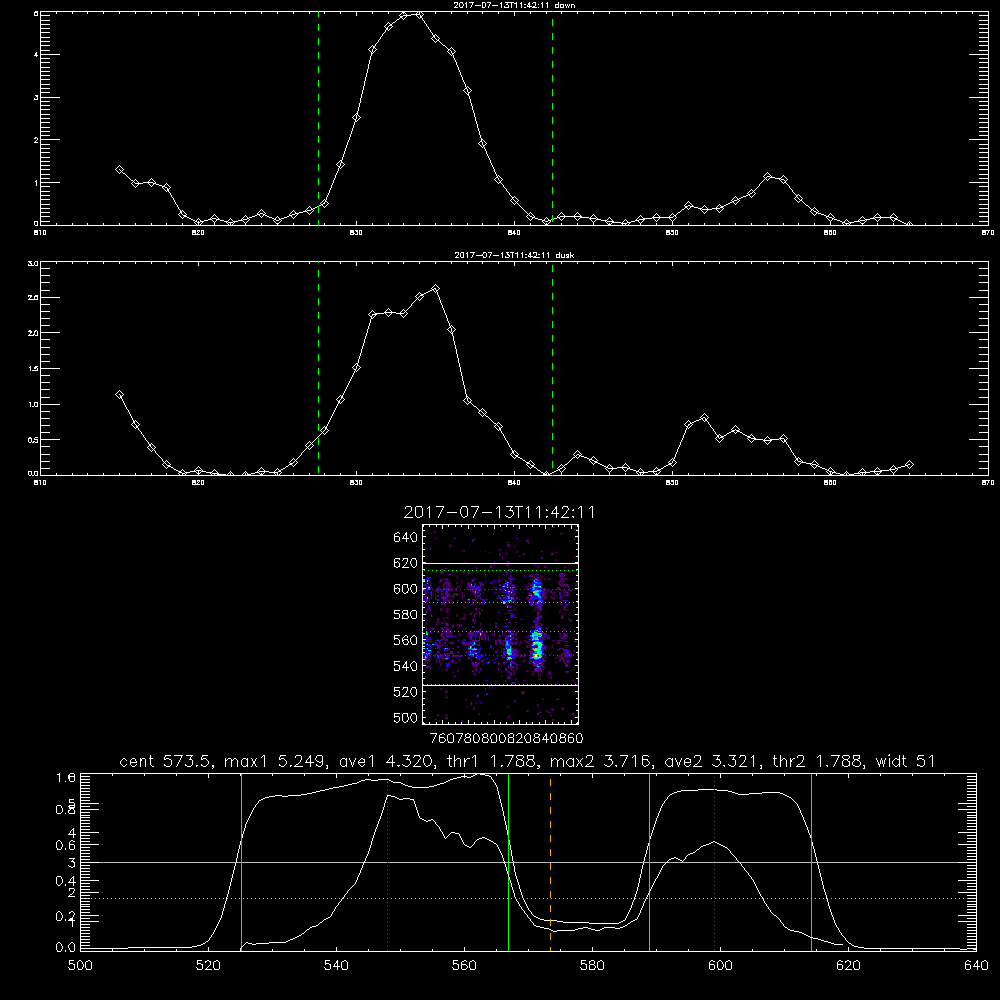Select the 'widt 51' value
1000x1000 pixels.
[x=906, y=761]
